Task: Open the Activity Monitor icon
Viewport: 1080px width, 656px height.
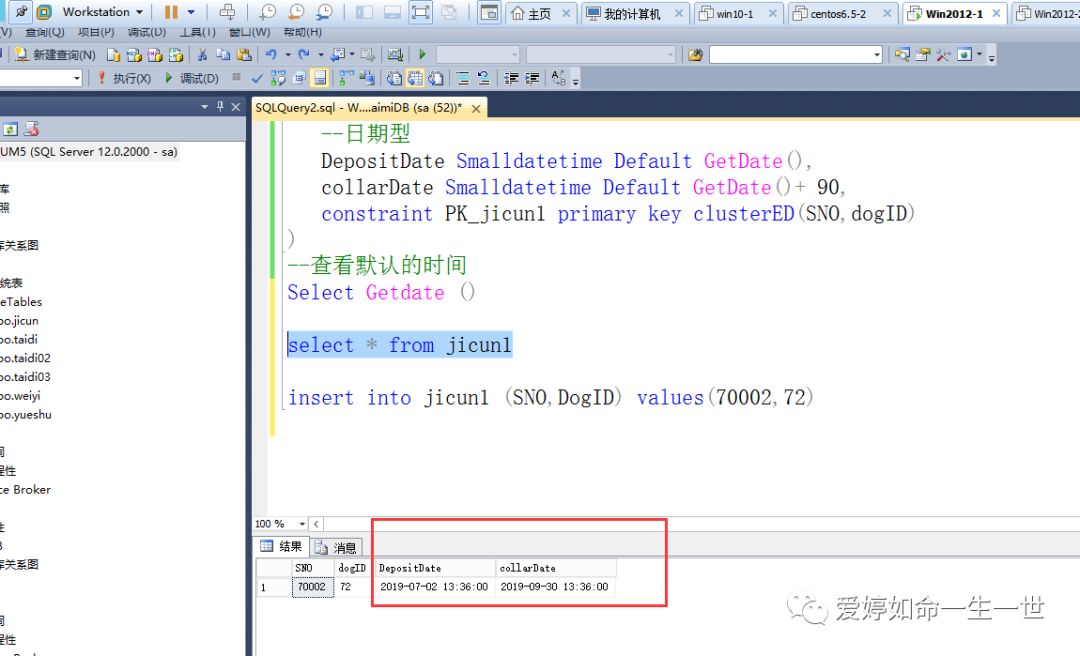Action: [395, 54]
